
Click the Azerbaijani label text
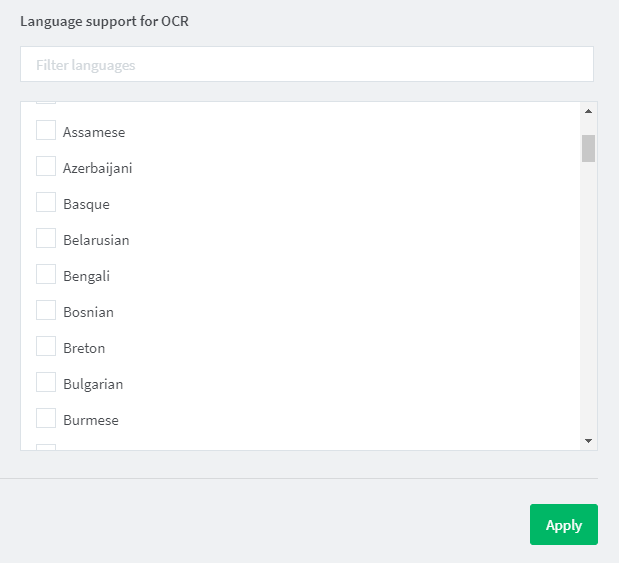[98, 168]
